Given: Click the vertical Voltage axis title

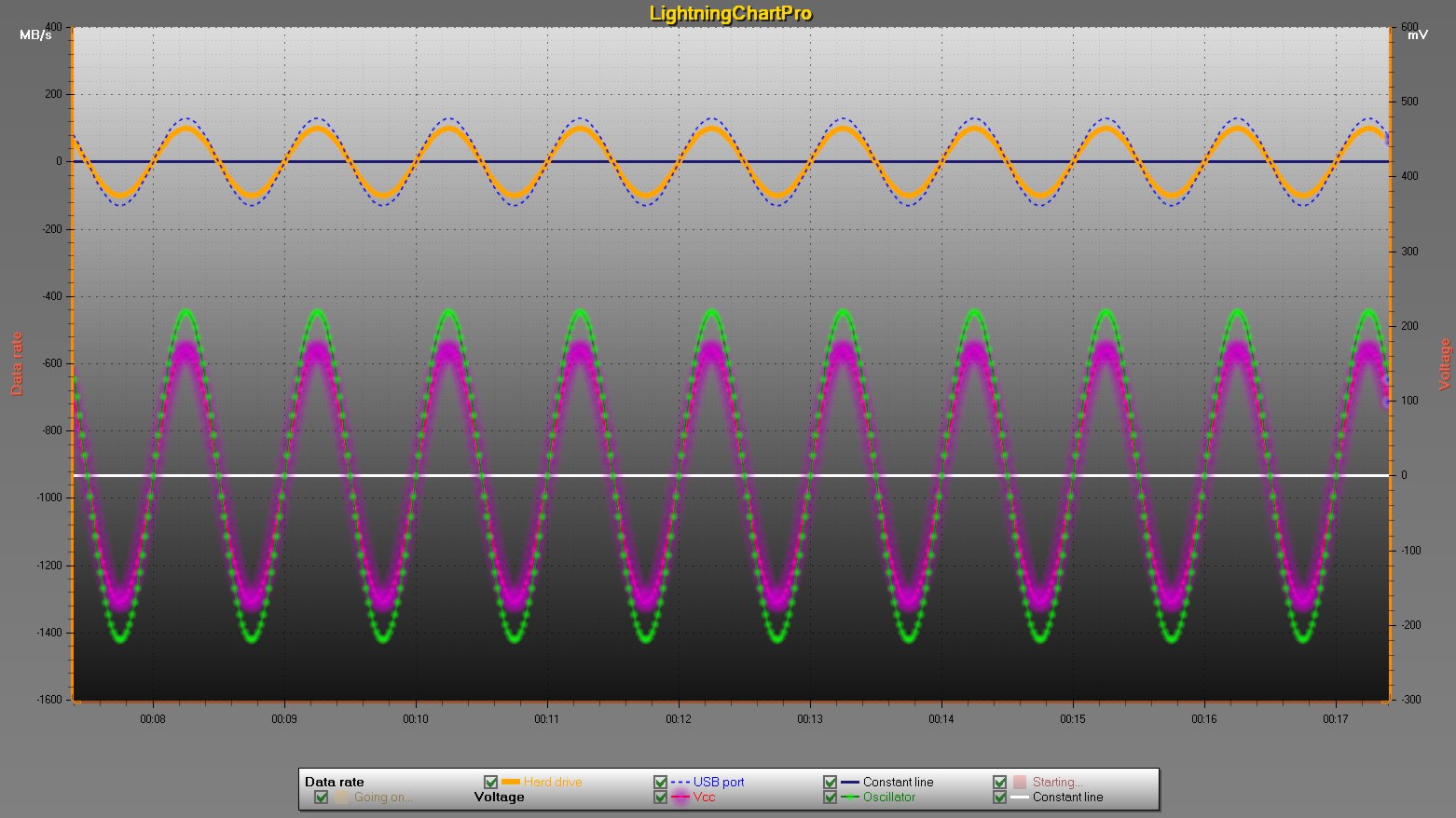Looking at the screenshot, I should click(x=1445, y=364).
